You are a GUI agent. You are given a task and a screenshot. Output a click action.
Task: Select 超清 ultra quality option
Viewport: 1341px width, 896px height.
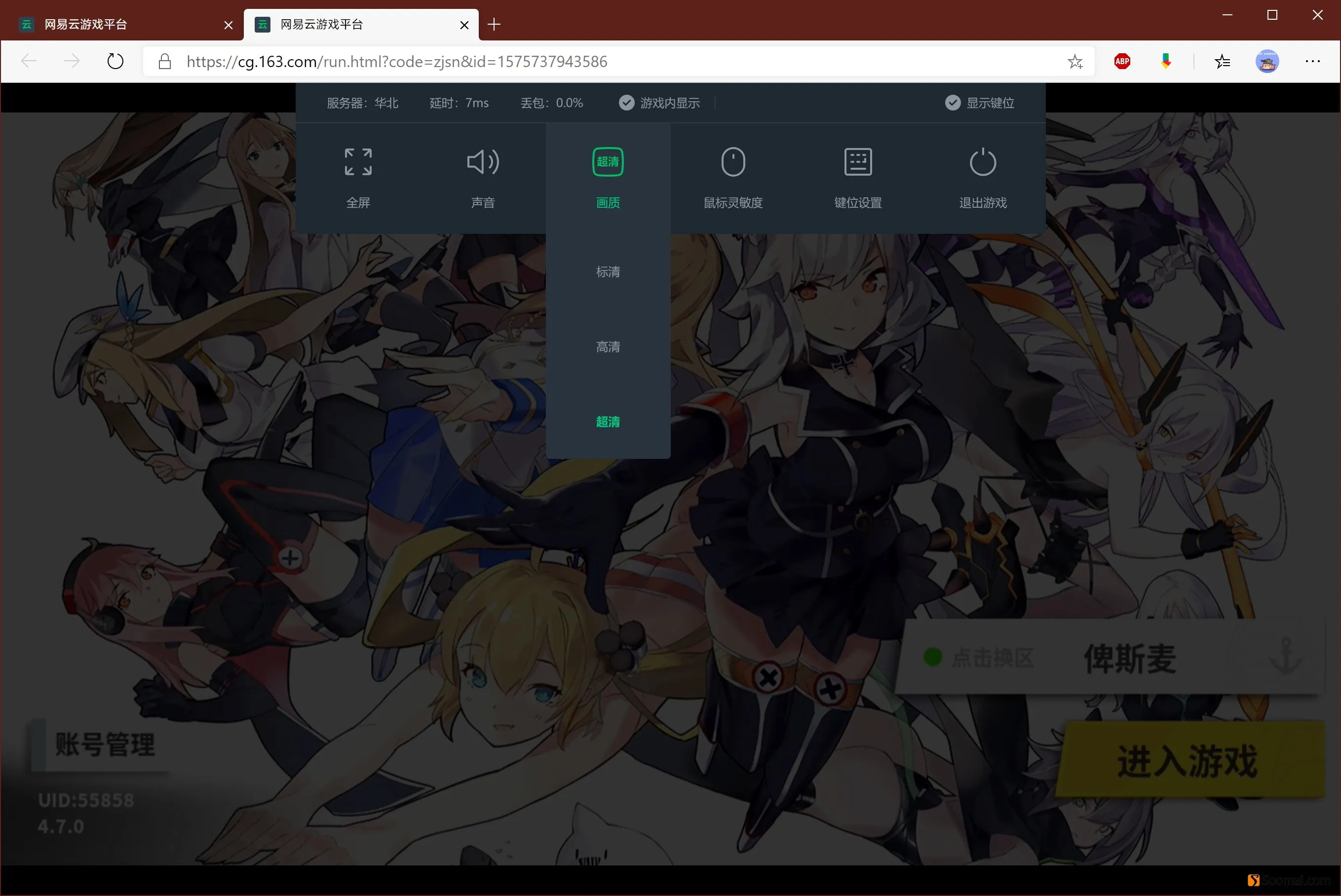[608, 422]
